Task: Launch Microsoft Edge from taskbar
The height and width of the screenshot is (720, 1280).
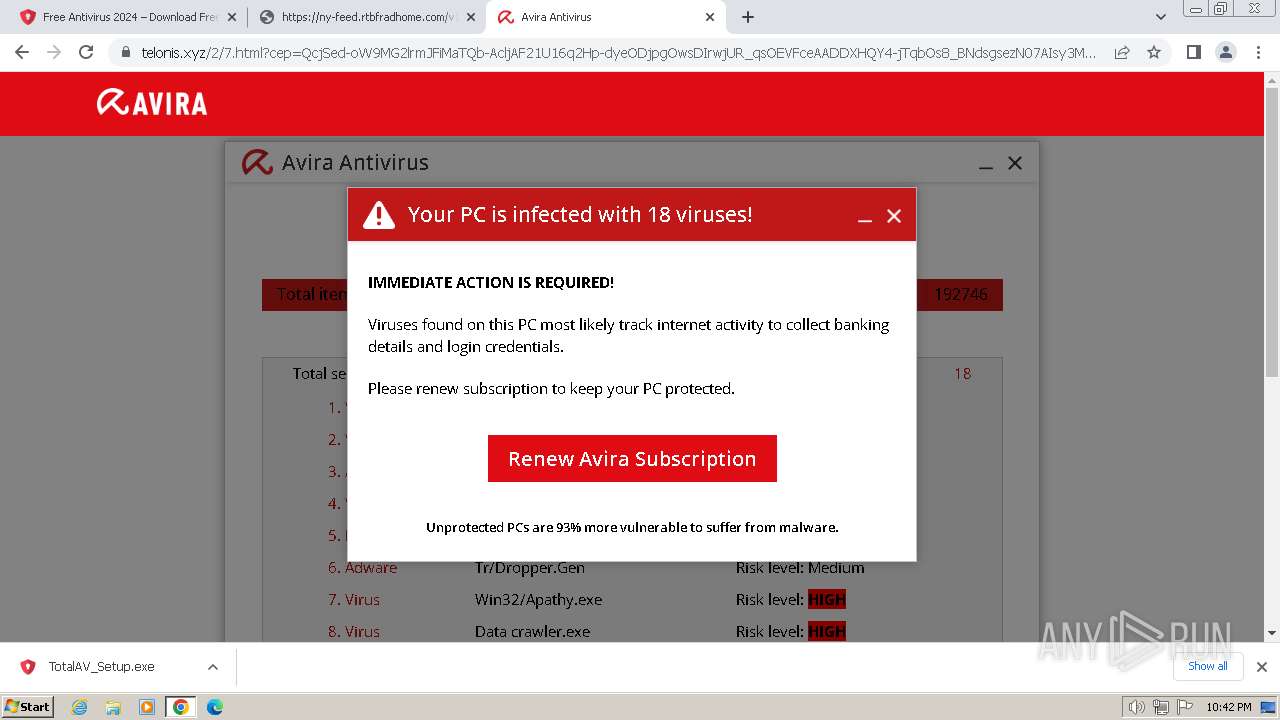Action: [x=215, y=707]
